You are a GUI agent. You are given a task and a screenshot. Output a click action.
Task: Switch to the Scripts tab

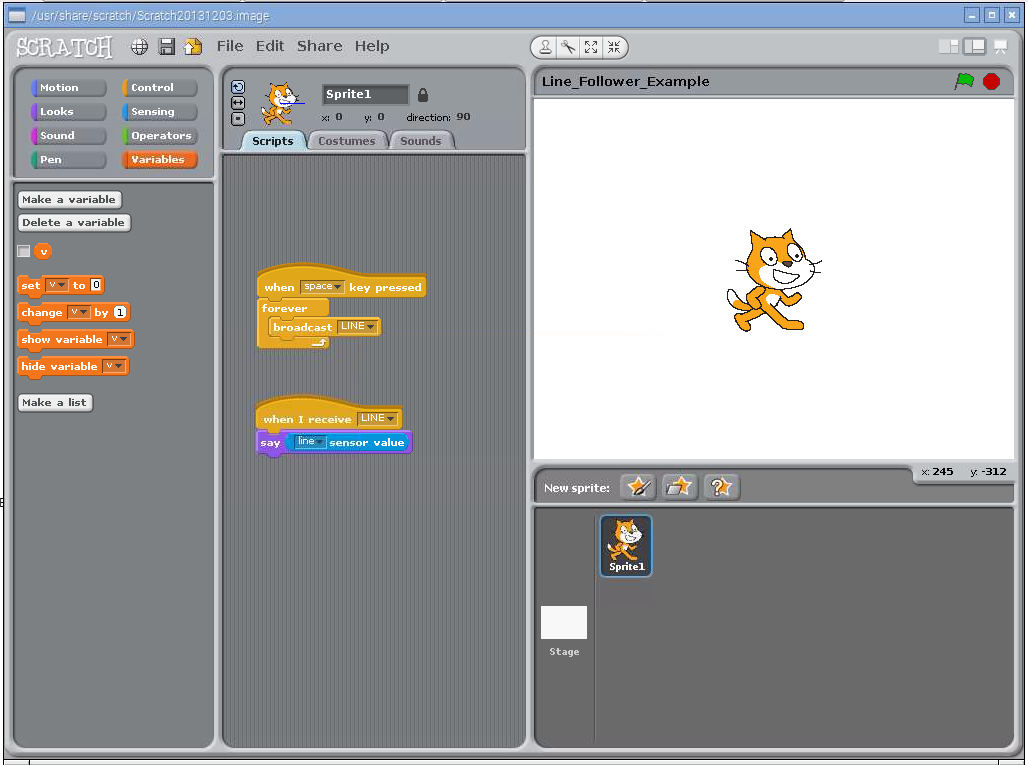[273, 141]
